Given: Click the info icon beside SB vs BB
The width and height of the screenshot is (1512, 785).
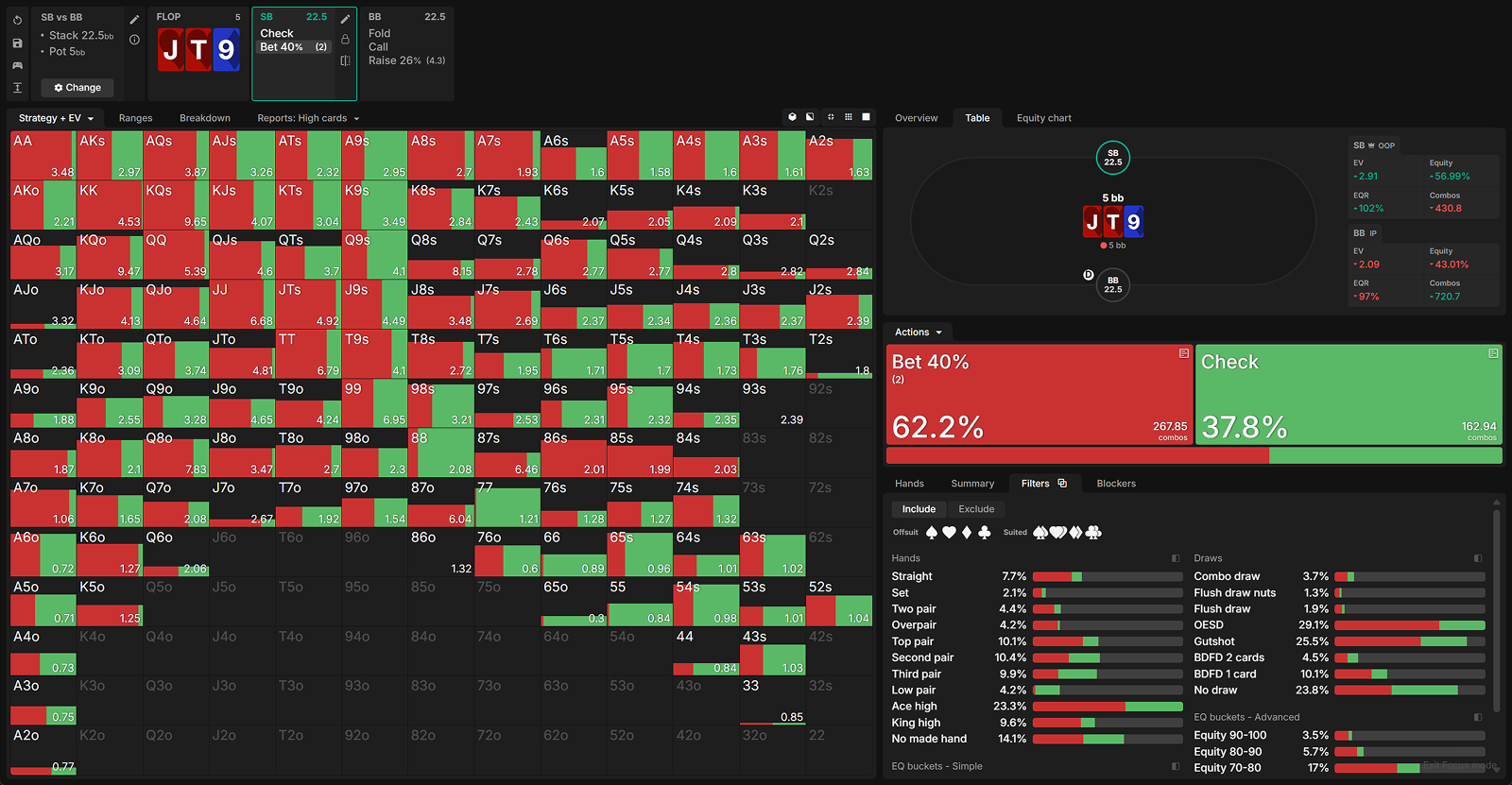Looking at the screenshot, I should [x=134, y=40].
